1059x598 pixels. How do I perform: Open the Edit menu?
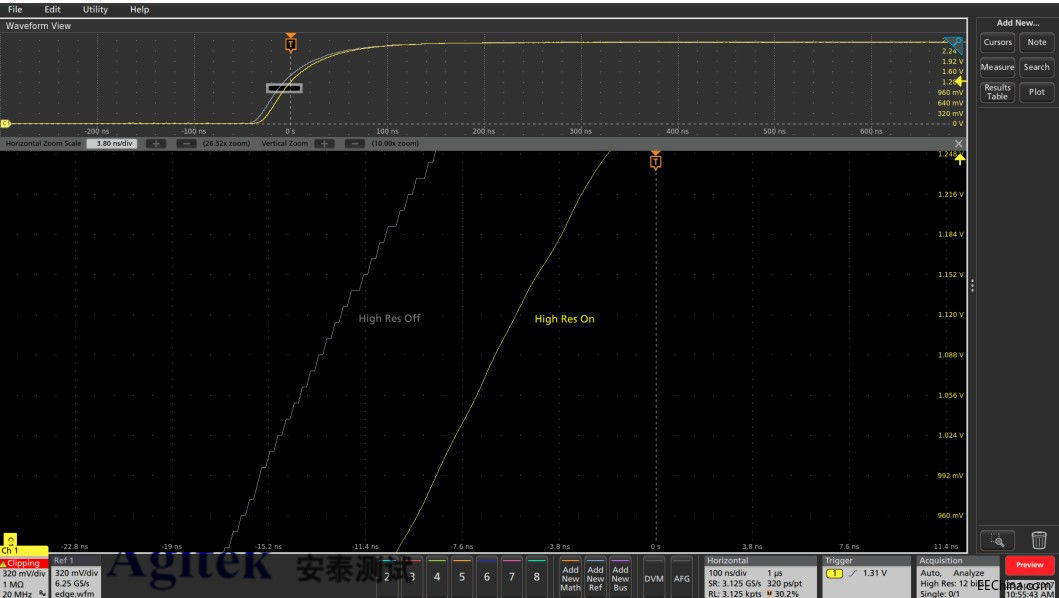pos(52,9)
